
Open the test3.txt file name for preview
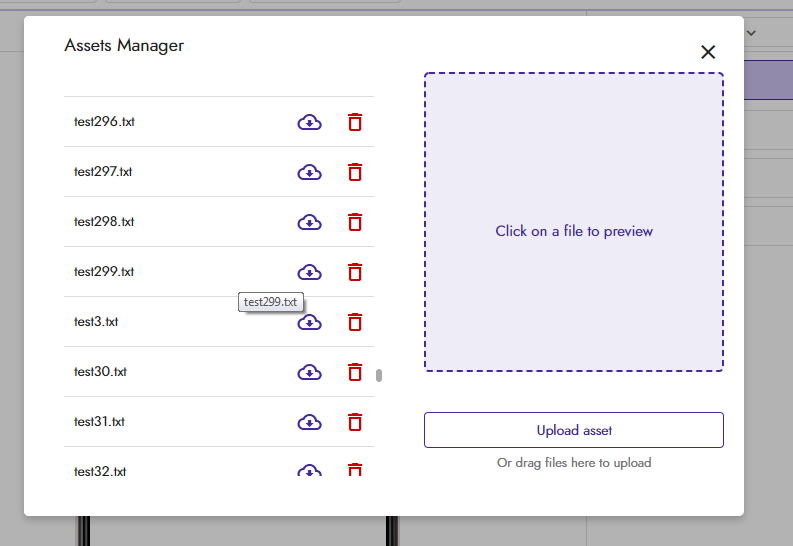click(x=96, y=322)
